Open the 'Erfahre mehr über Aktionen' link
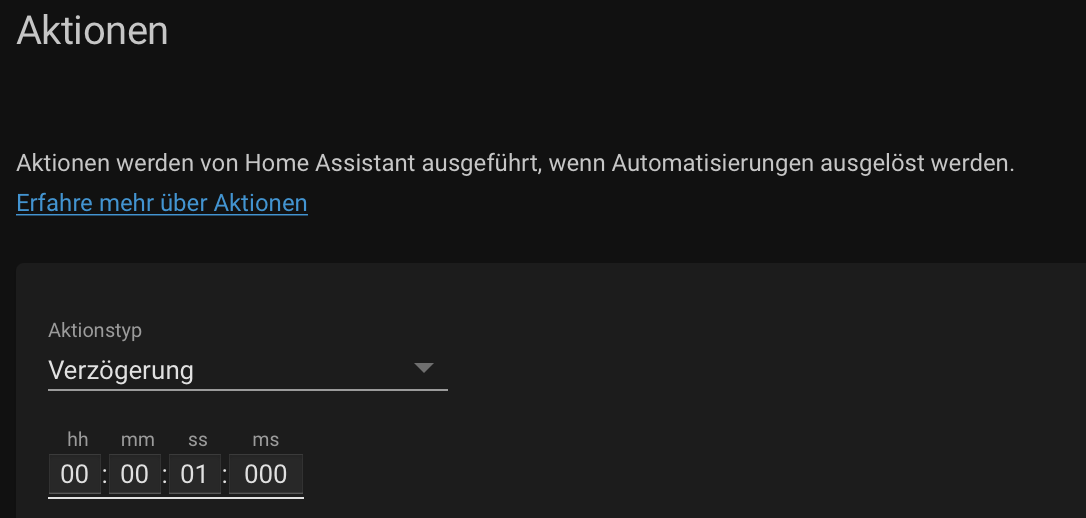1086x518 pixels. point(161,203)
